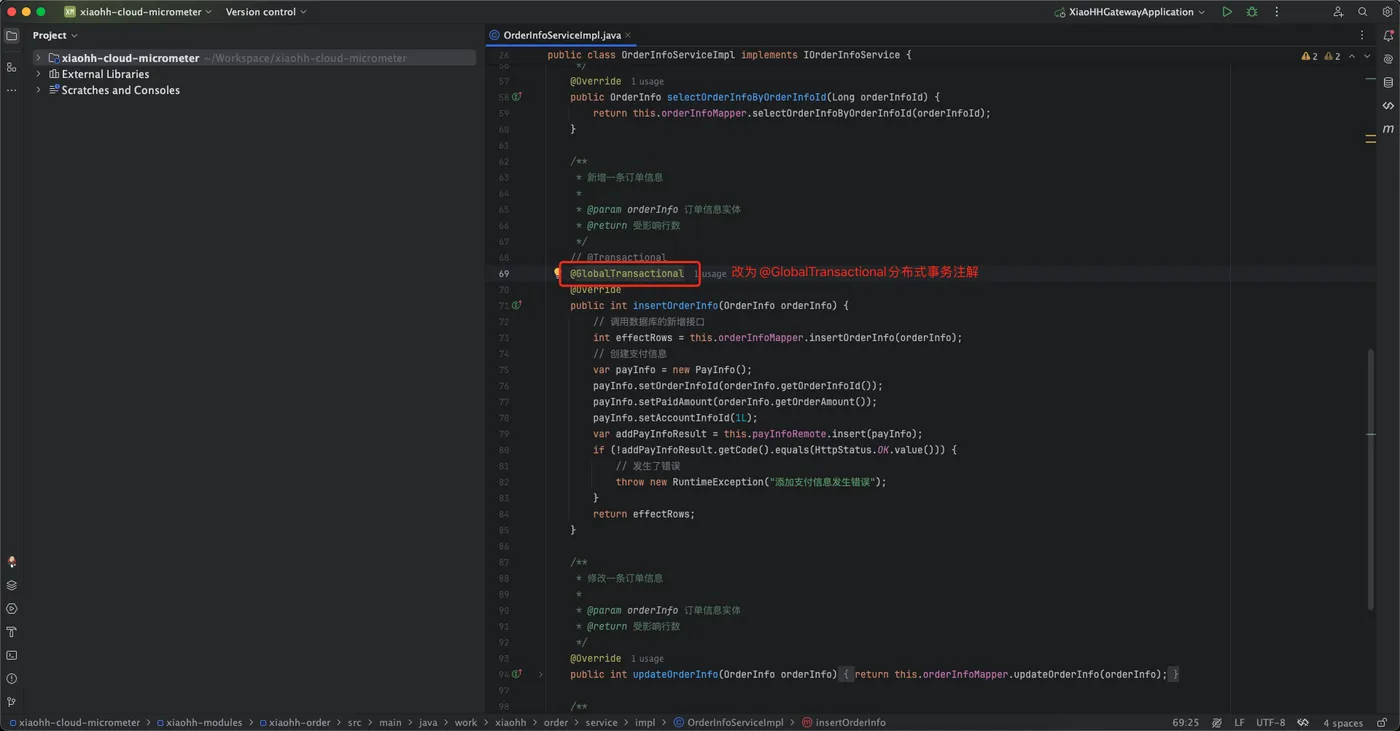Click the Scratches and Consoles label

[x=120, y=90]
